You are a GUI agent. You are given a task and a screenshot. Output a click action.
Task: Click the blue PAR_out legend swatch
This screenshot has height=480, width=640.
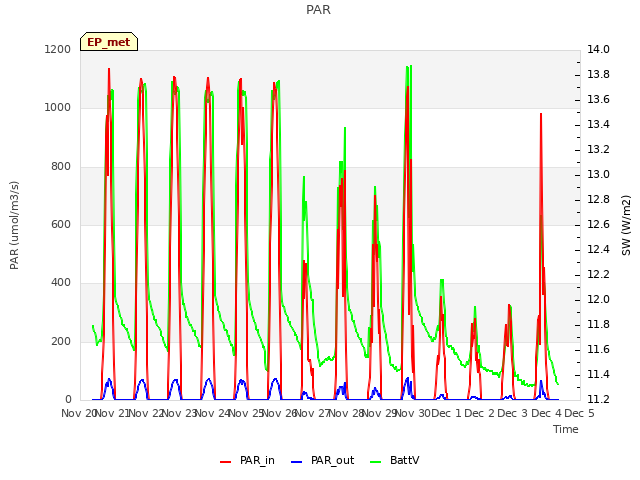(x=297, y=462)
